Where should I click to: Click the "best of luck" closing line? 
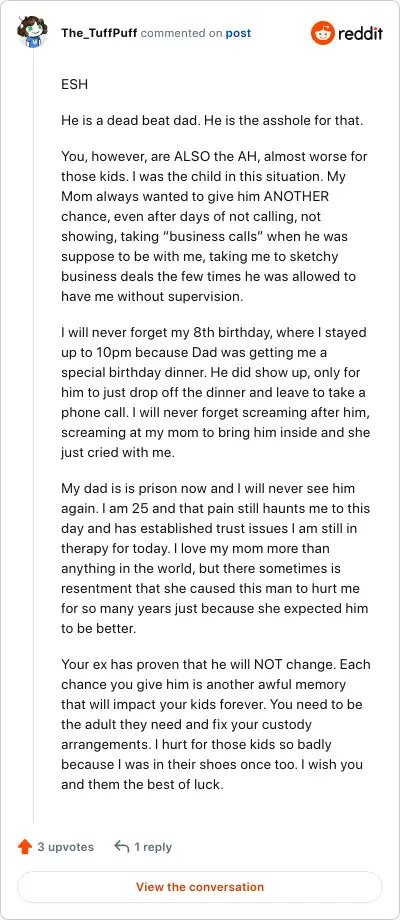coord(142,784)
